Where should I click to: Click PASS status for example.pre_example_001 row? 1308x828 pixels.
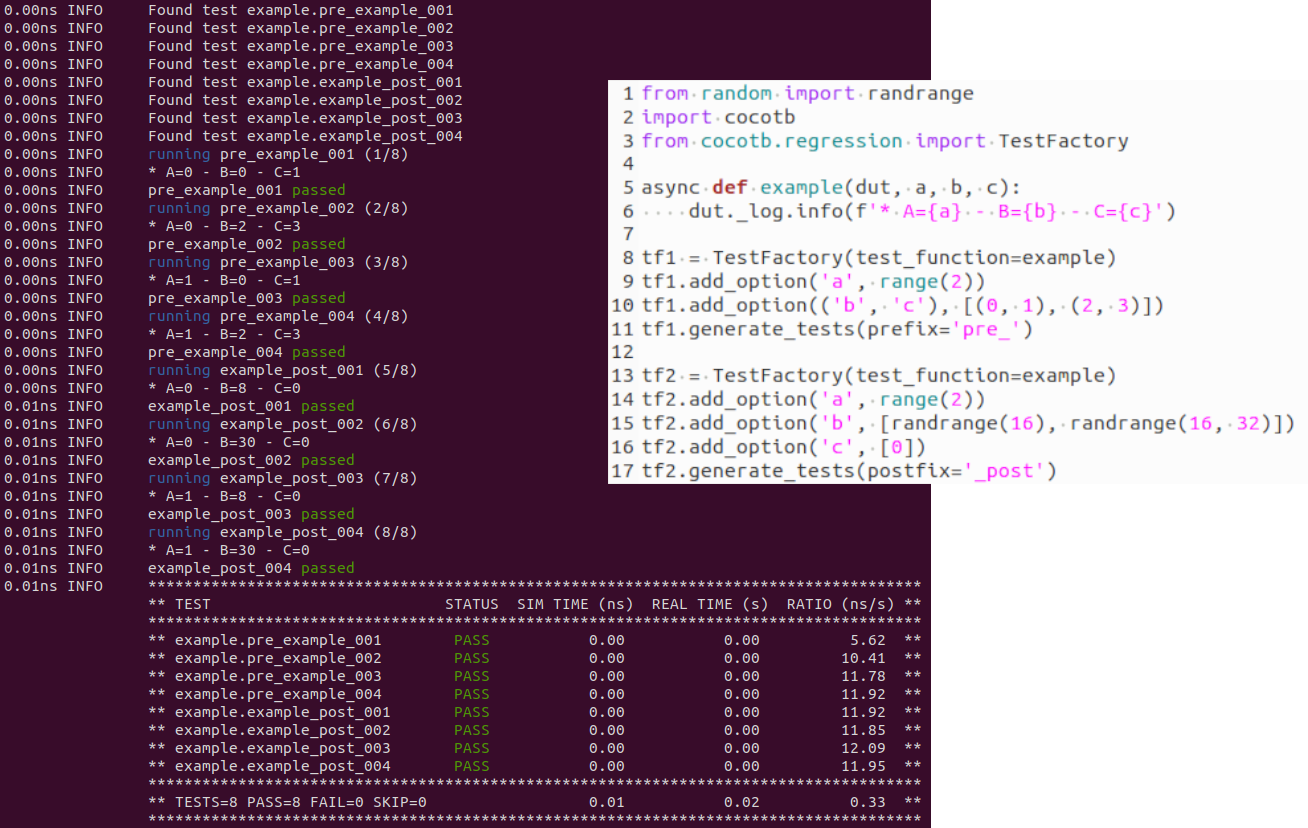pyautogui.click(x=471, y=640)
